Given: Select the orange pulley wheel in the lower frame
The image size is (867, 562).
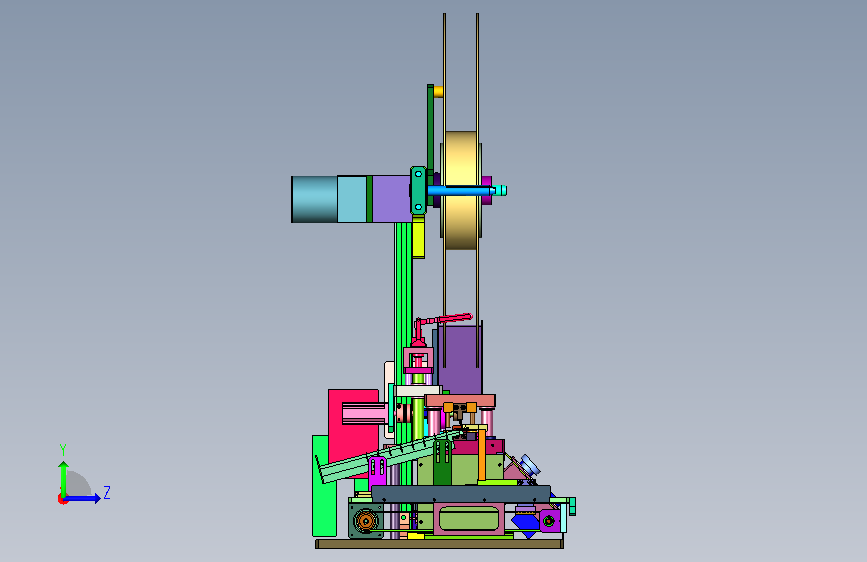Looking at the screenshot, I should pyautogui.click(x=365, y=521).
